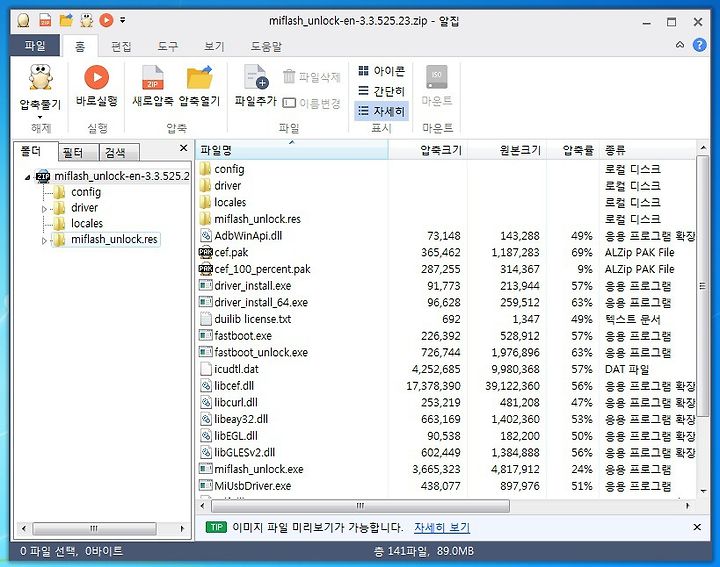Collapse the miflash_unlock root tree node
720x567 pixels.
(x=28, y=177)
